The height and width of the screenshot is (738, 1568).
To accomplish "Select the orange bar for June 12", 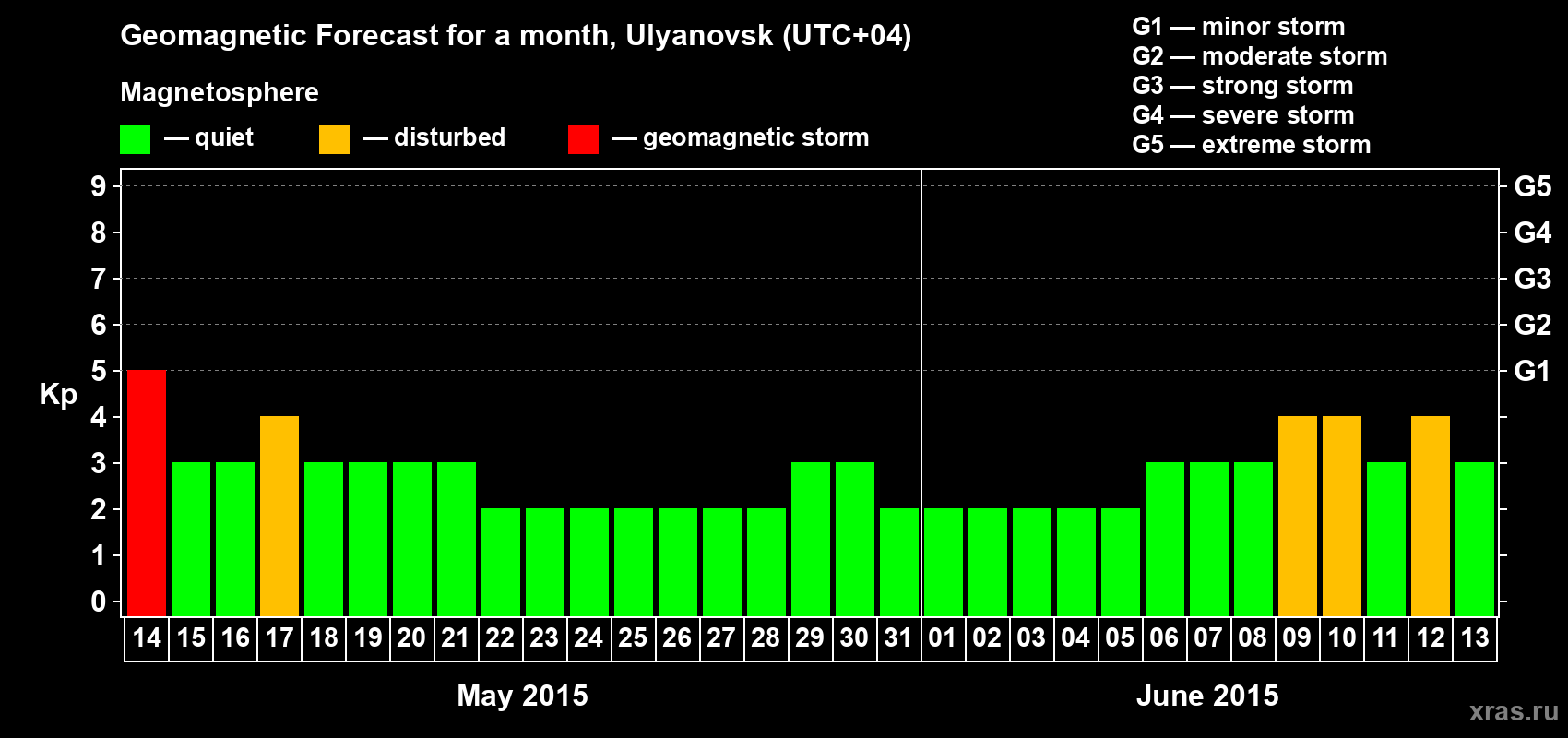I will point(1431,516).
